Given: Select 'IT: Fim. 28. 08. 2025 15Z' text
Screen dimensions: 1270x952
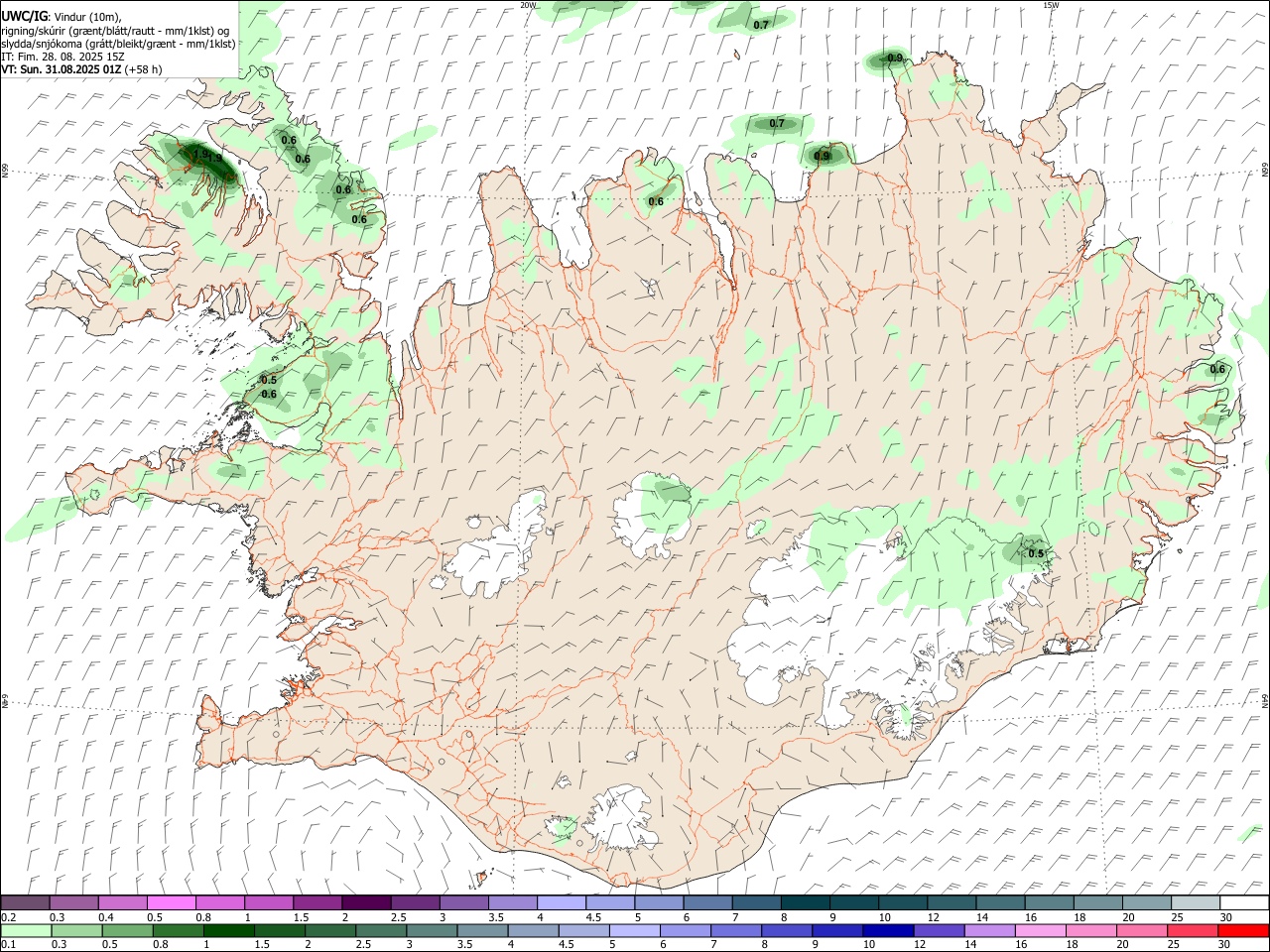Looking at the screenshot, I should (63, 57).
